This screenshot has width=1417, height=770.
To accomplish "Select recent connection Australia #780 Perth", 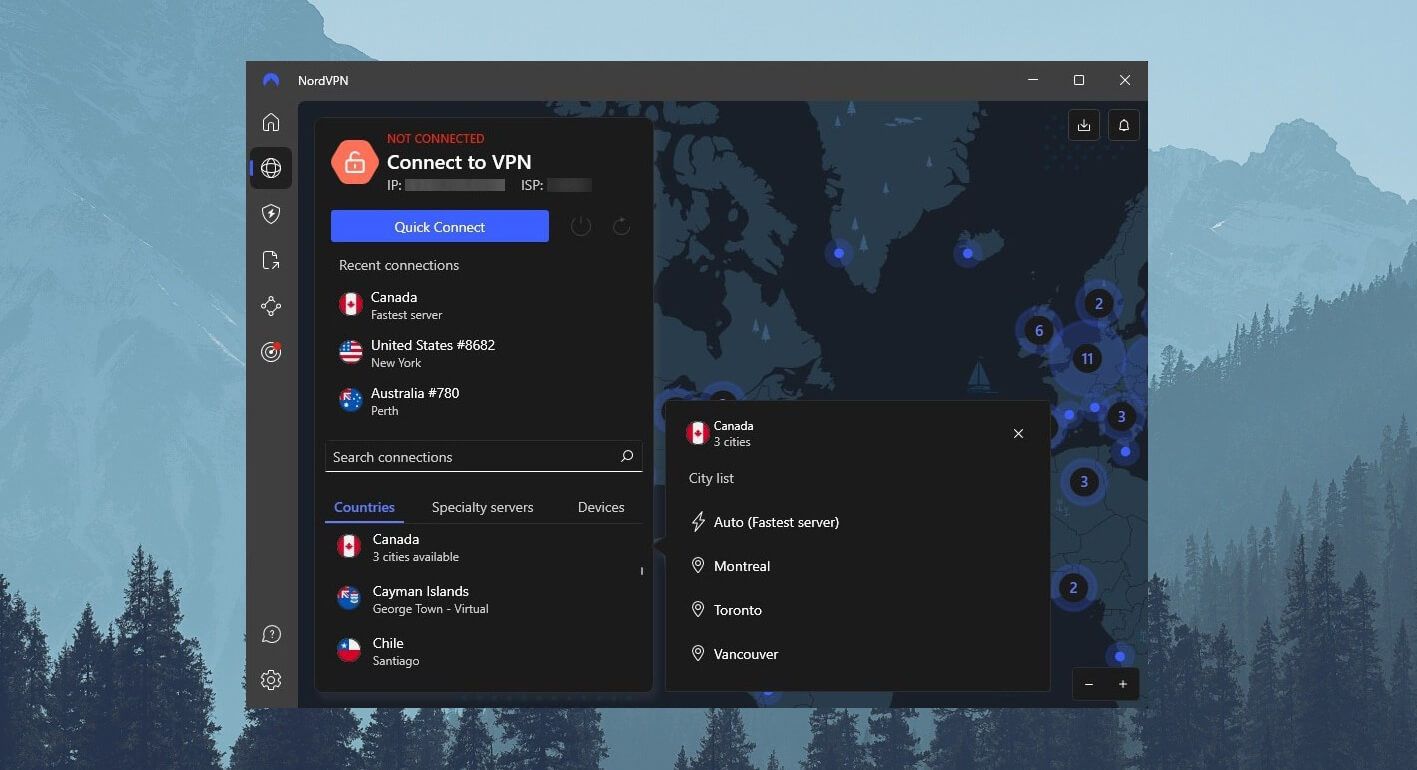I will (485, 401).
